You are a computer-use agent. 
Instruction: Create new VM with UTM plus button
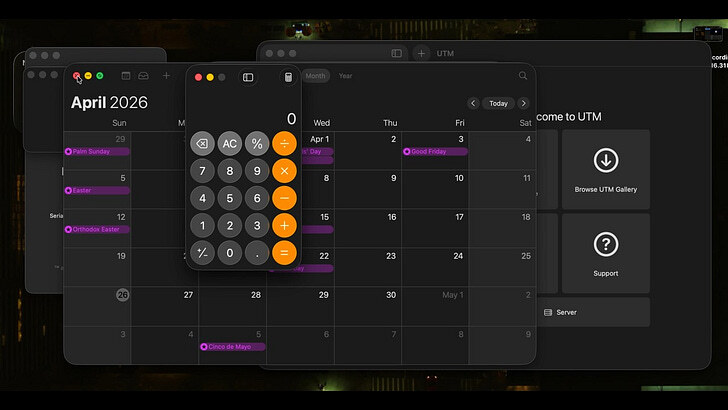click(x=421, y=53)
